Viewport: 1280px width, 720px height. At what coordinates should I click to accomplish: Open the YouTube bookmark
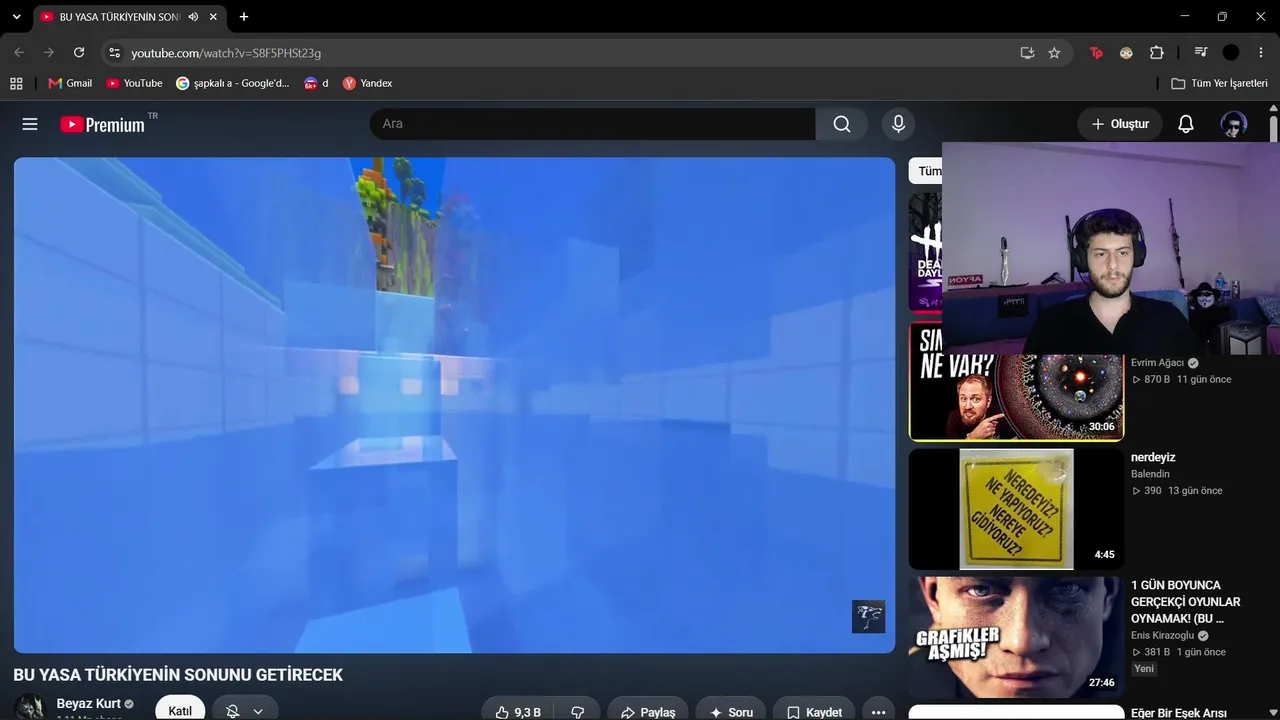134,84
